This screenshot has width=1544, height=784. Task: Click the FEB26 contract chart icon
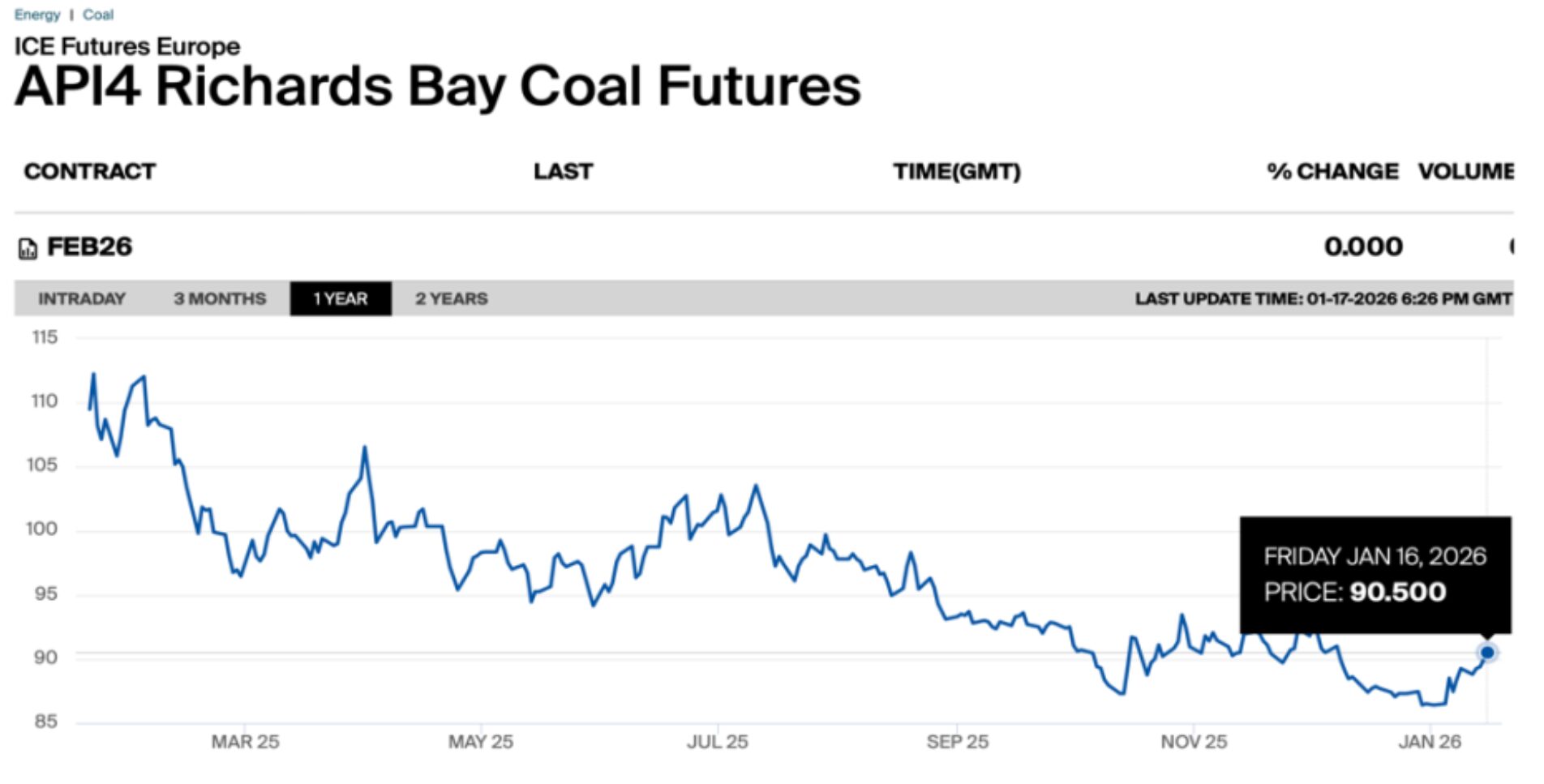pyautogui.click(x=27, y=246)
